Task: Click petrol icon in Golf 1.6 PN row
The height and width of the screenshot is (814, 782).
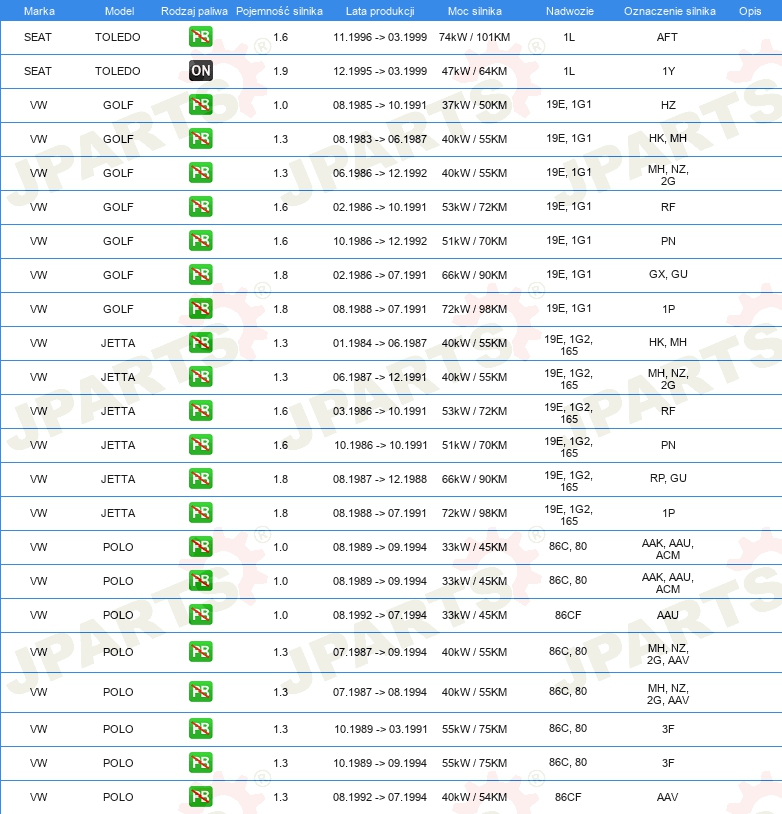Action: click(x=200, y=241)
